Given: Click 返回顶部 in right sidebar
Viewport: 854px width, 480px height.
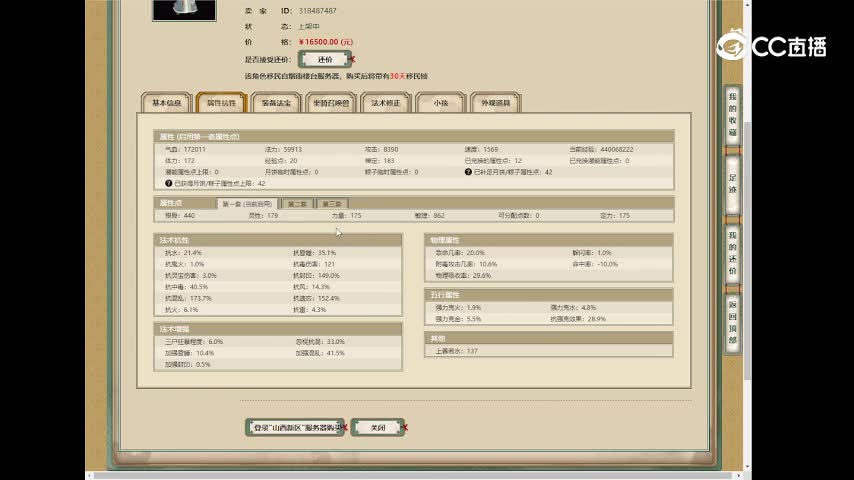Looking at the screenshot, I should point(733,322).
